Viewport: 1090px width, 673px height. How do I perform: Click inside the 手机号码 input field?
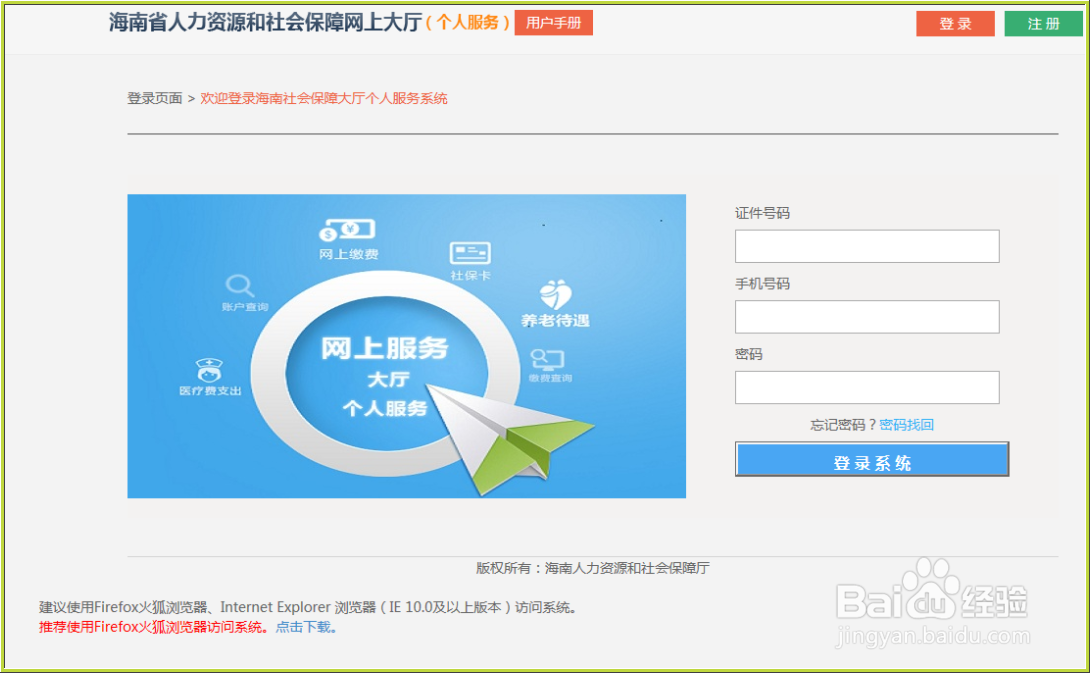(866, 316)
